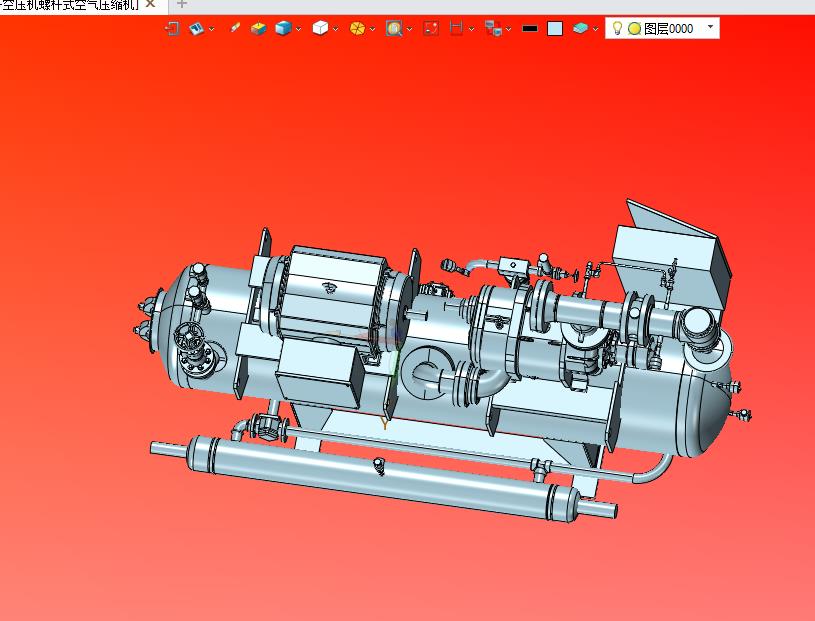
Task: Click the red square frame icon
Action: (431, 28)
